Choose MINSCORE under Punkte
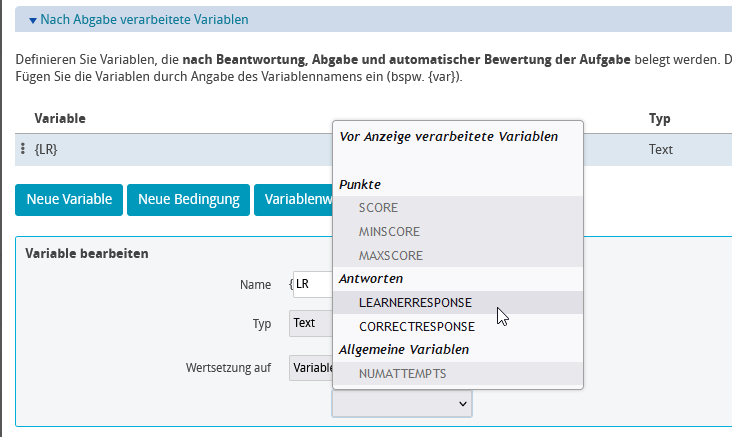Screen dimensions: 732x437 coord(387,232)
